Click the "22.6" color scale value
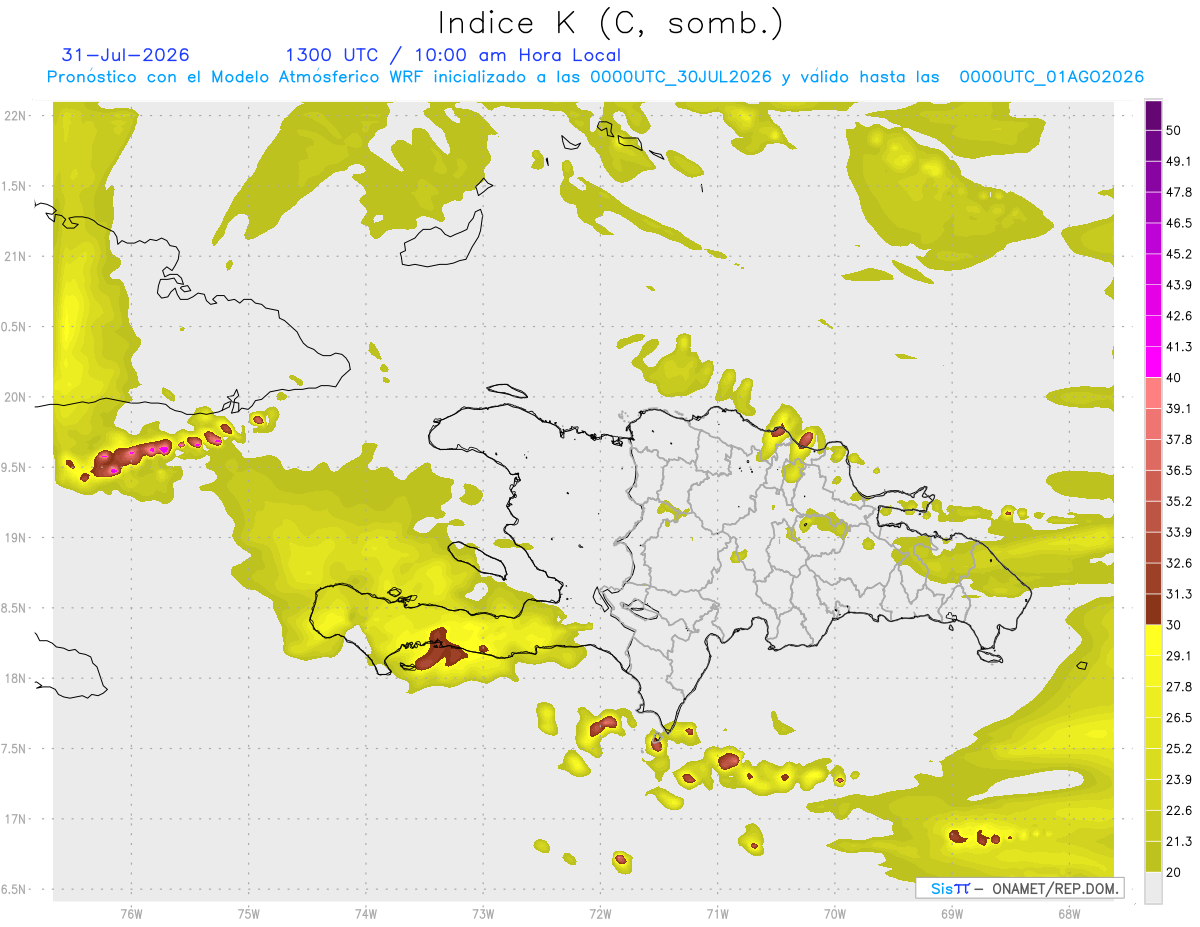The width and height of the screenshot is (1200, 927). point(1178,810)
